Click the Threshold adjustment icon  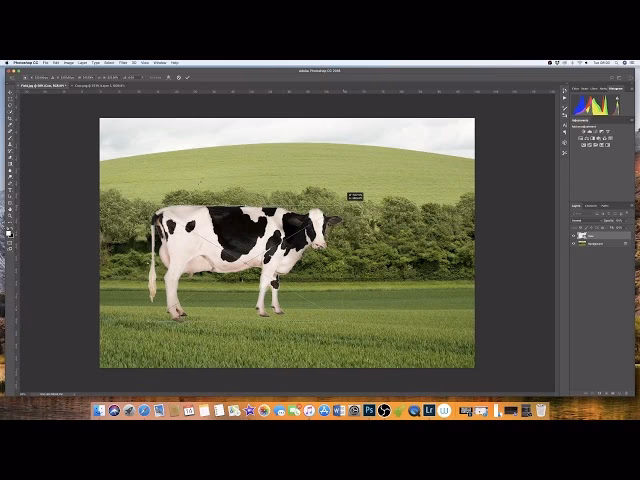(x=596, y=145)
